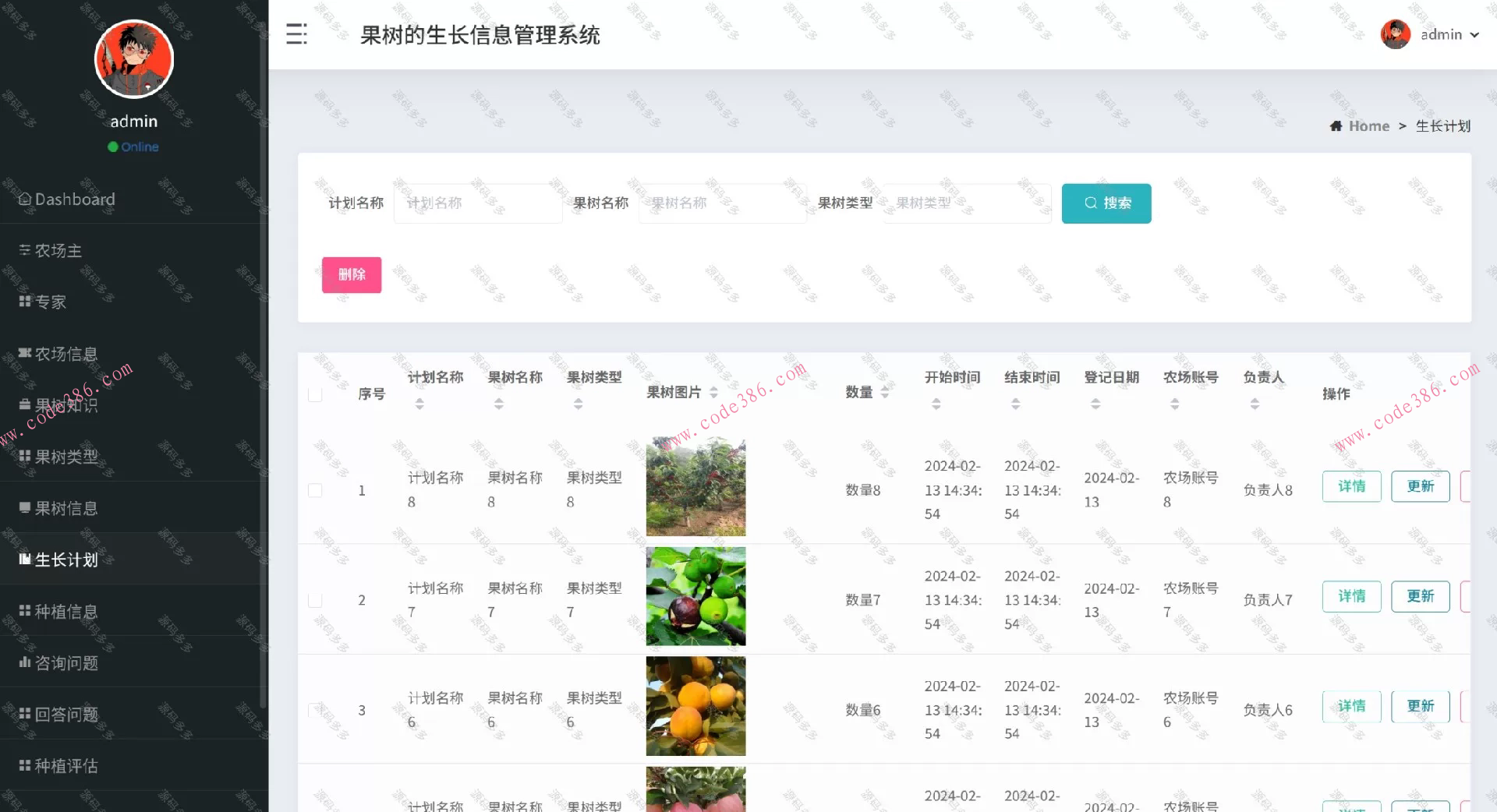Open the Dashboard via its sidebar icon
The width and height of the screenshot is (1497, 812).
click(24, 199)
